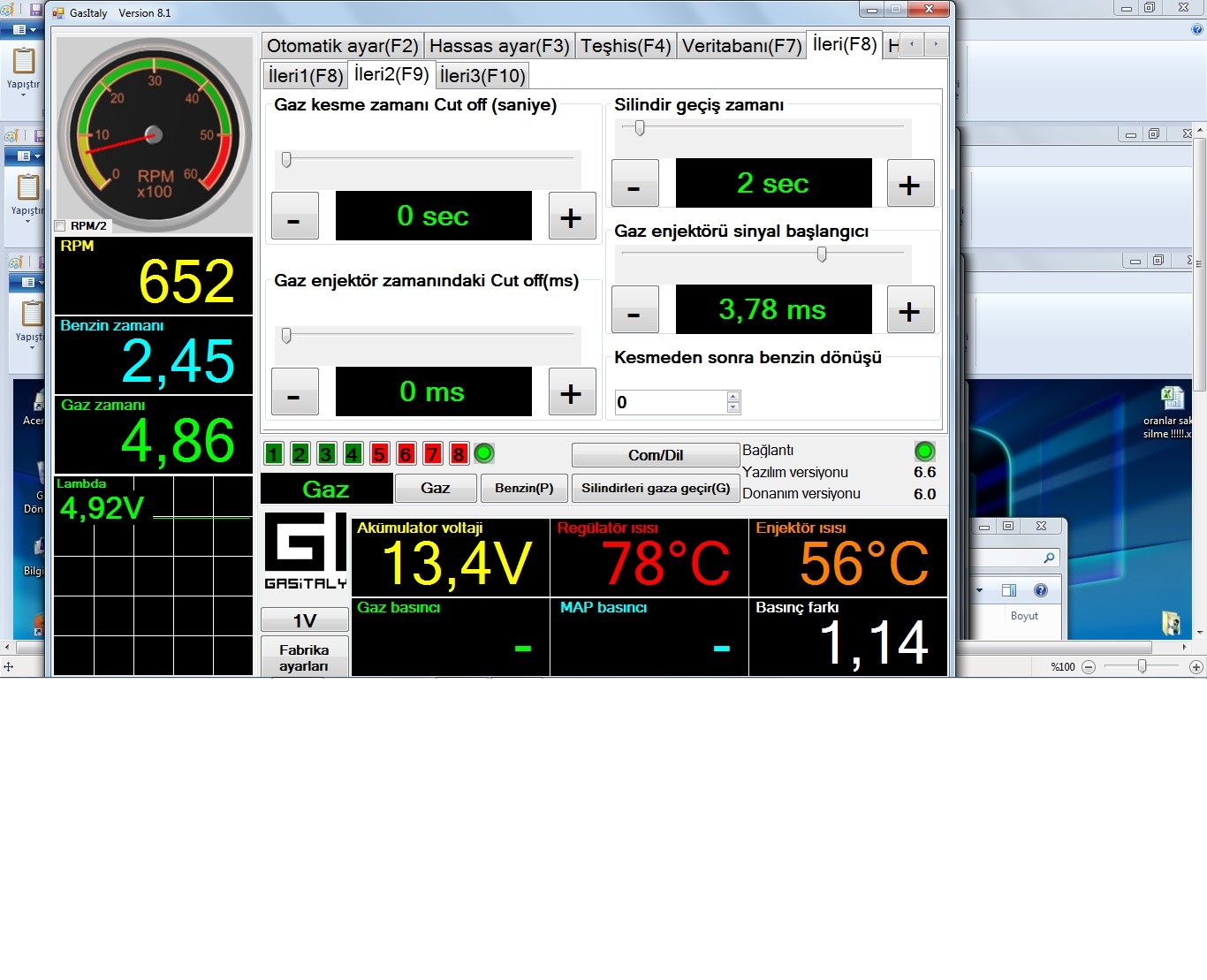Click the Excel file desktop icon
This screenshot has width=1207, height=980.
click(x=1172, y=399)
